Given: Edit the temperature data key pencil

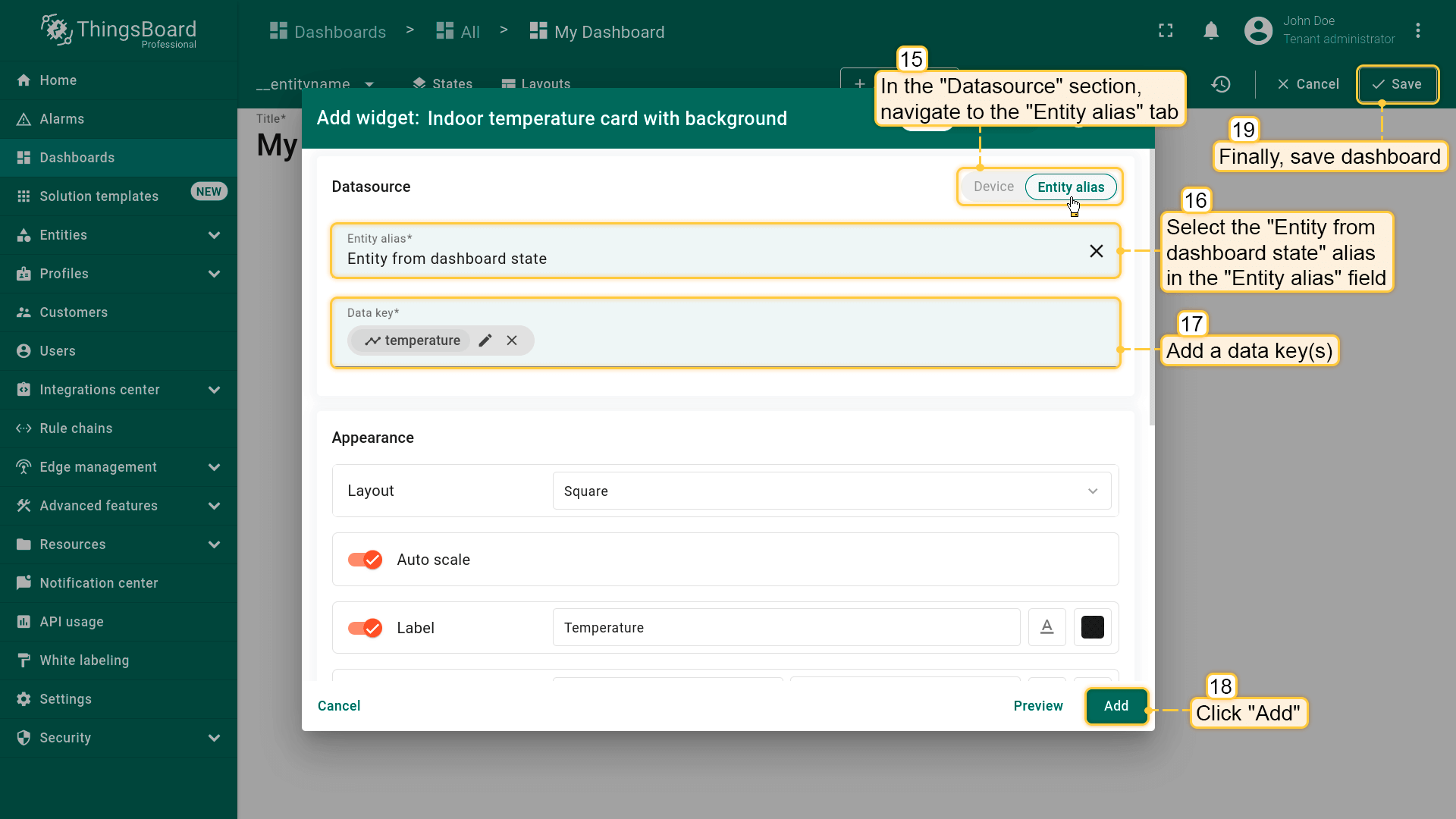Looking at the screenshot, I should click(485, 340).
